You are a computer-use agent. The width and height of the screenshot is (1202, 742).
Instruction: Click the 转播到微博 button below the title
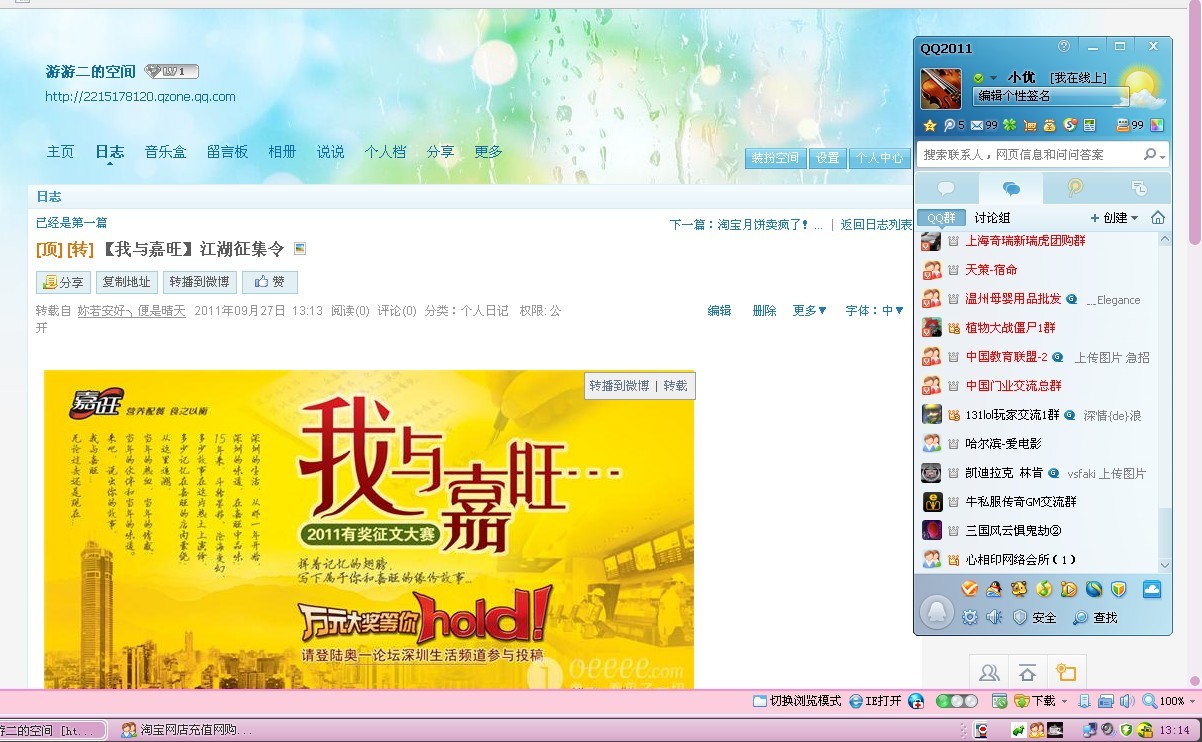click(199, 282)
